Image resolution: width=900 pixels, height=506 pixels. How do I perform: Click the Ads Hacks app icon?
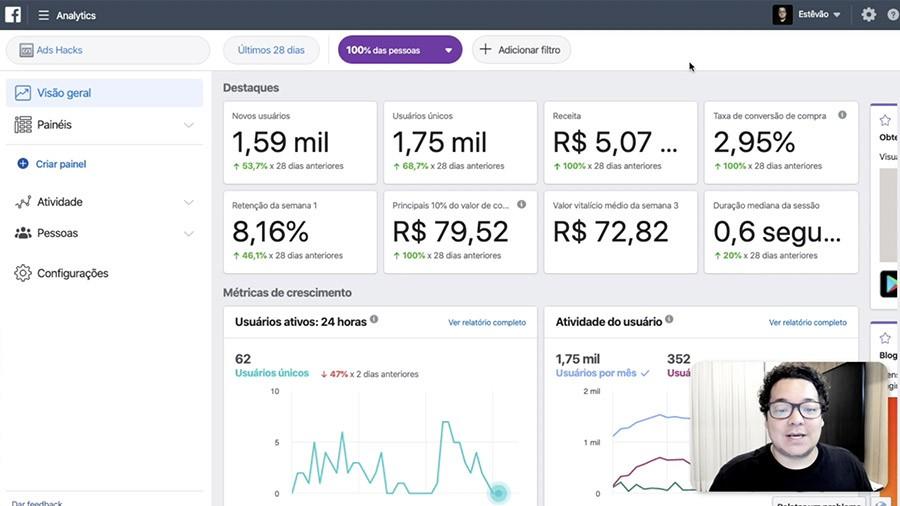point(26,50)
